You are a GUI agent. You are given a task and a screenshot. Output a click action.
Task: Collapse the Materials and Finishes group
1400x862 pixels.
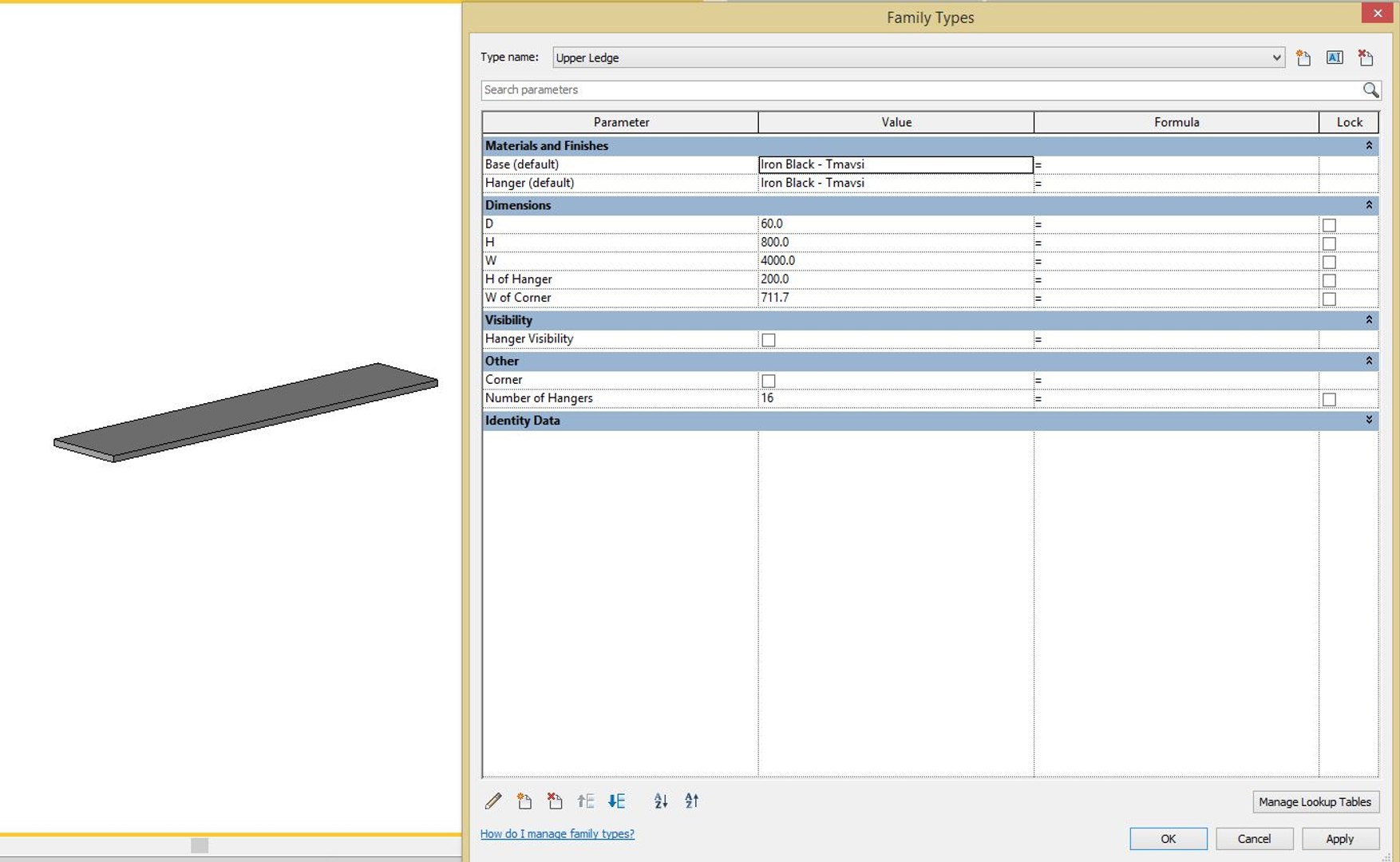tap(1369, 145)
